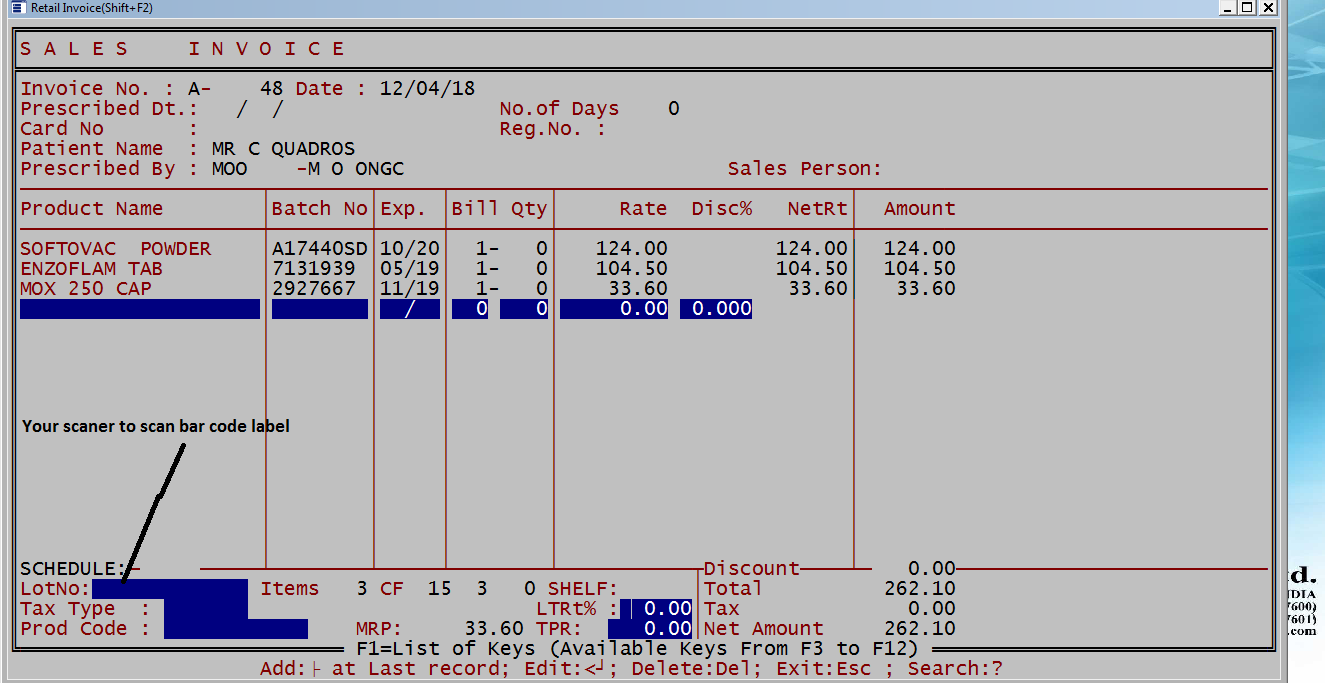Click the Retail Invoice window icon

[16, 8]
